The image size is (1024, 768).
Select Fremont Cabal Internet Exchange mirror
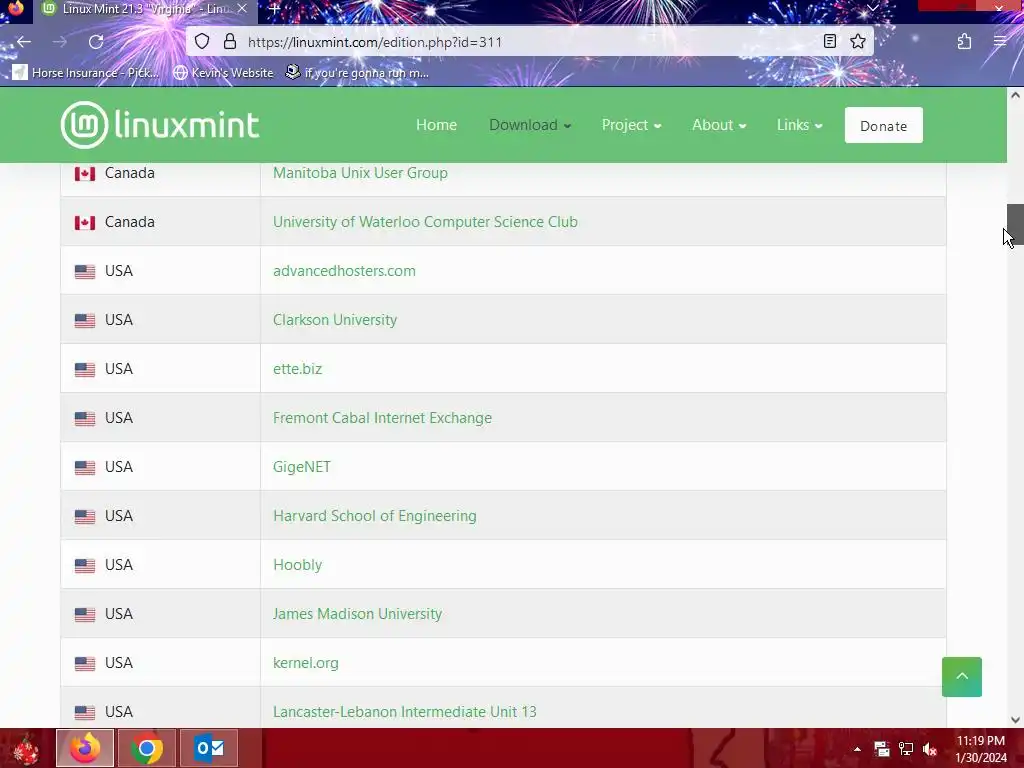[x=382, y=418]
